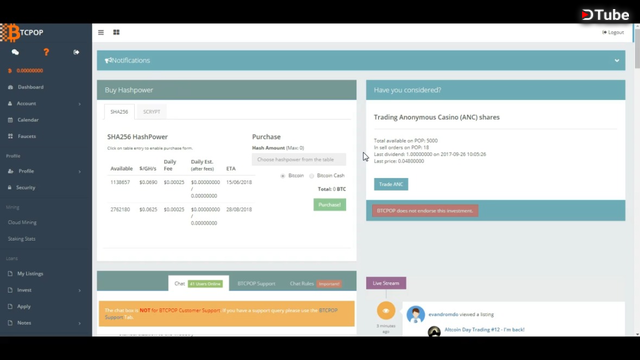Open My Listings in sidebar
The width and height of the screenshot is (640, 360).
(30, 274)
